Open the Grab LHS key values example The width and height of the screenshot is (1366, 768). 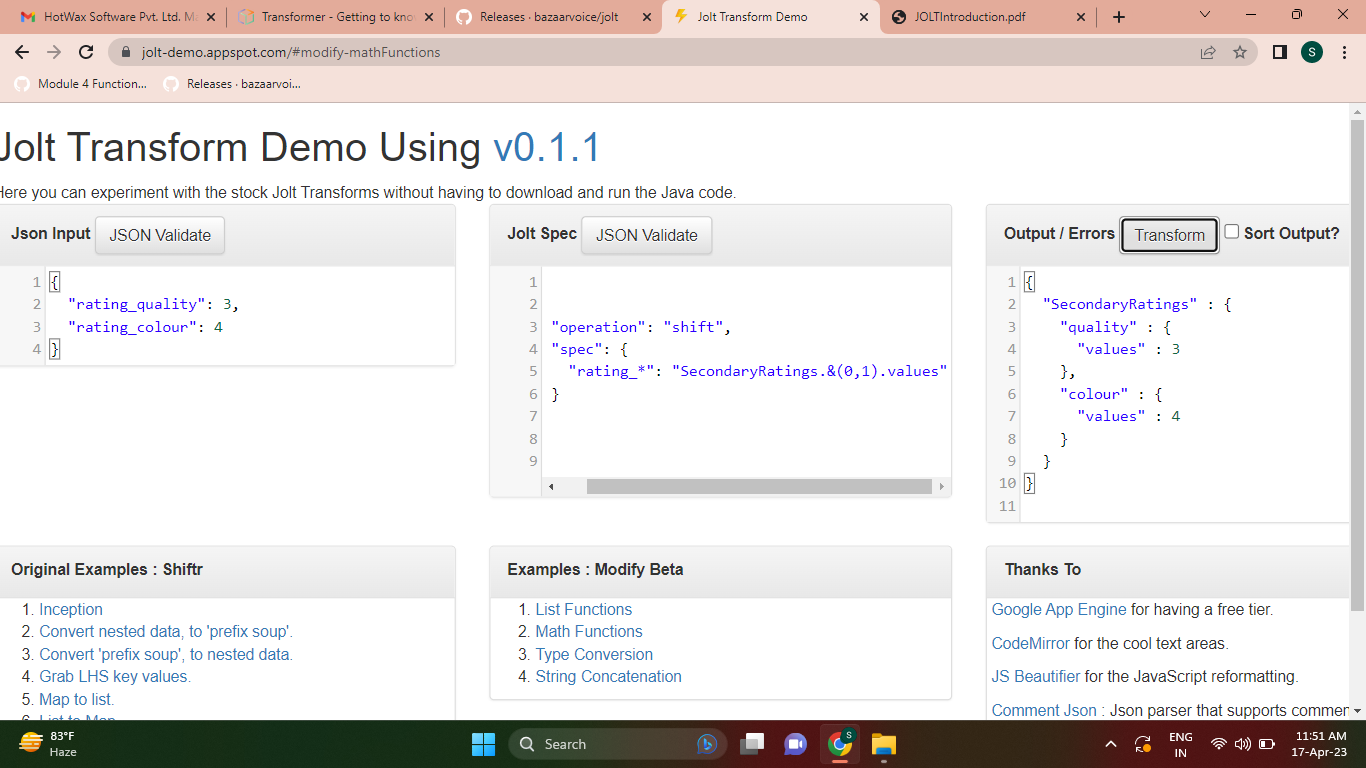(x=115, y=676)
